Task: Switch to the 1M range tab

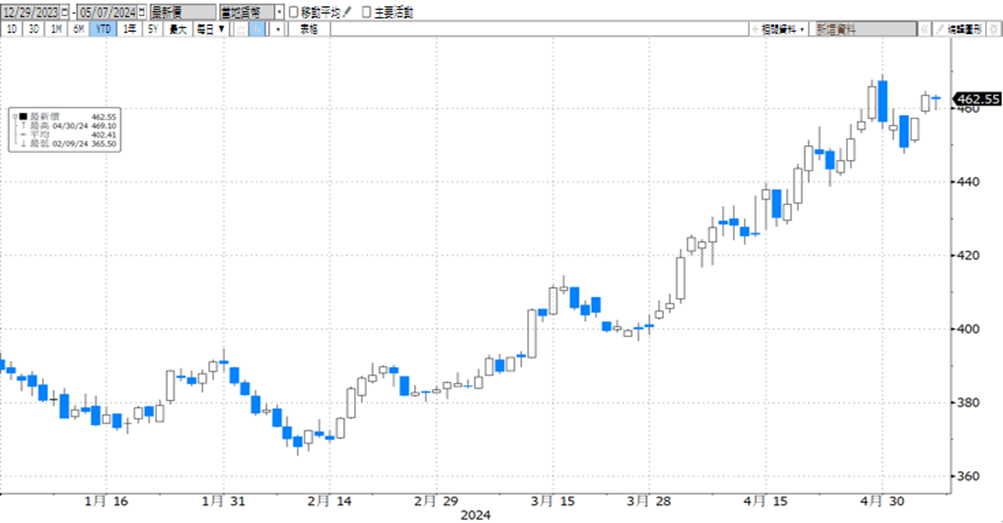Action: [x=56, y=29]
